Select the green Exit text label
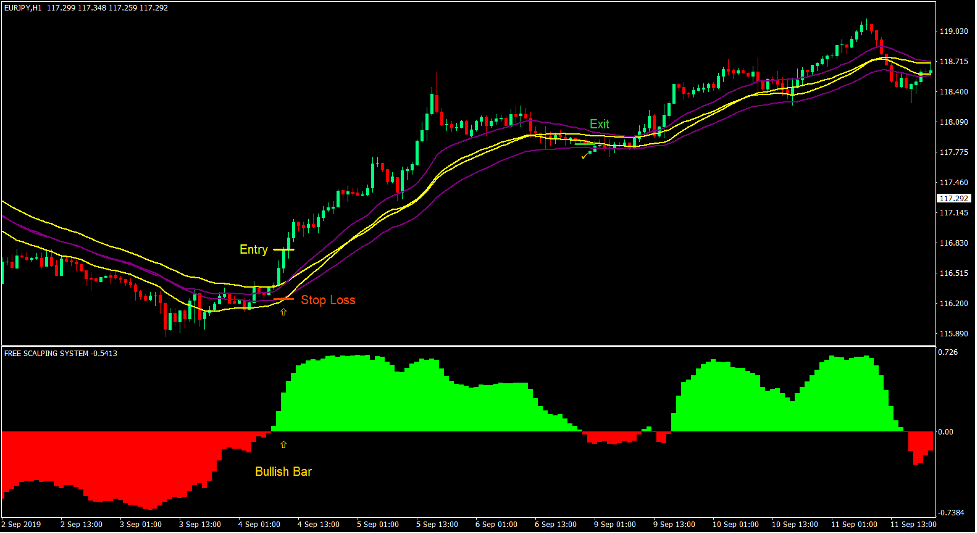Screen dimensions: 977x533 [599, 124]
